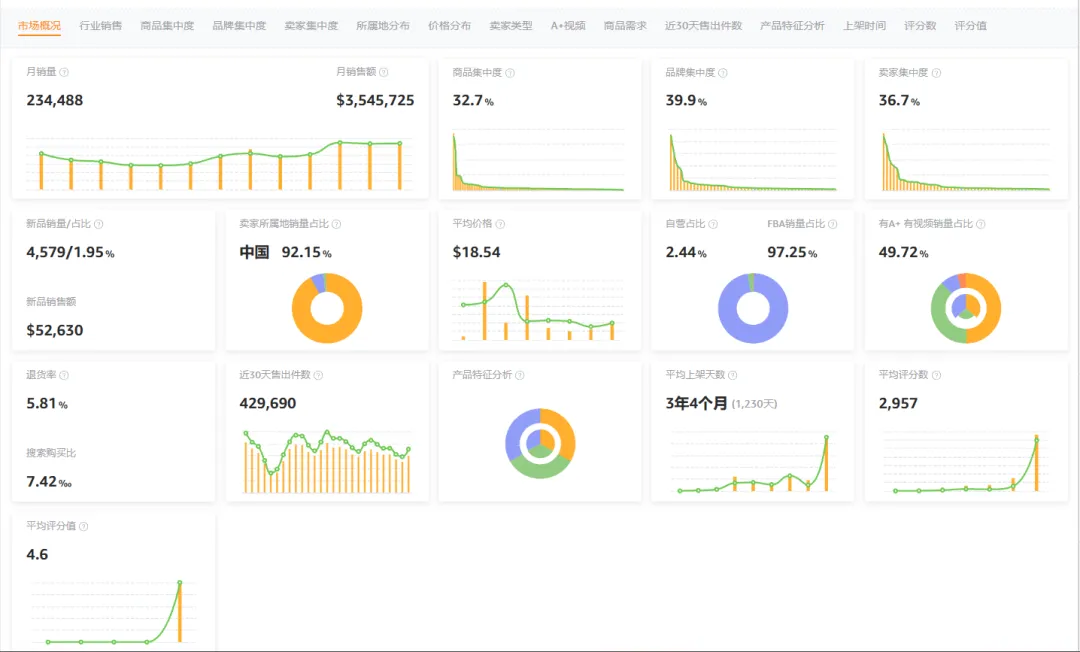1080x652 pixels.
Task: Click help icon beside 月销售额
Action: pos(384,72)
